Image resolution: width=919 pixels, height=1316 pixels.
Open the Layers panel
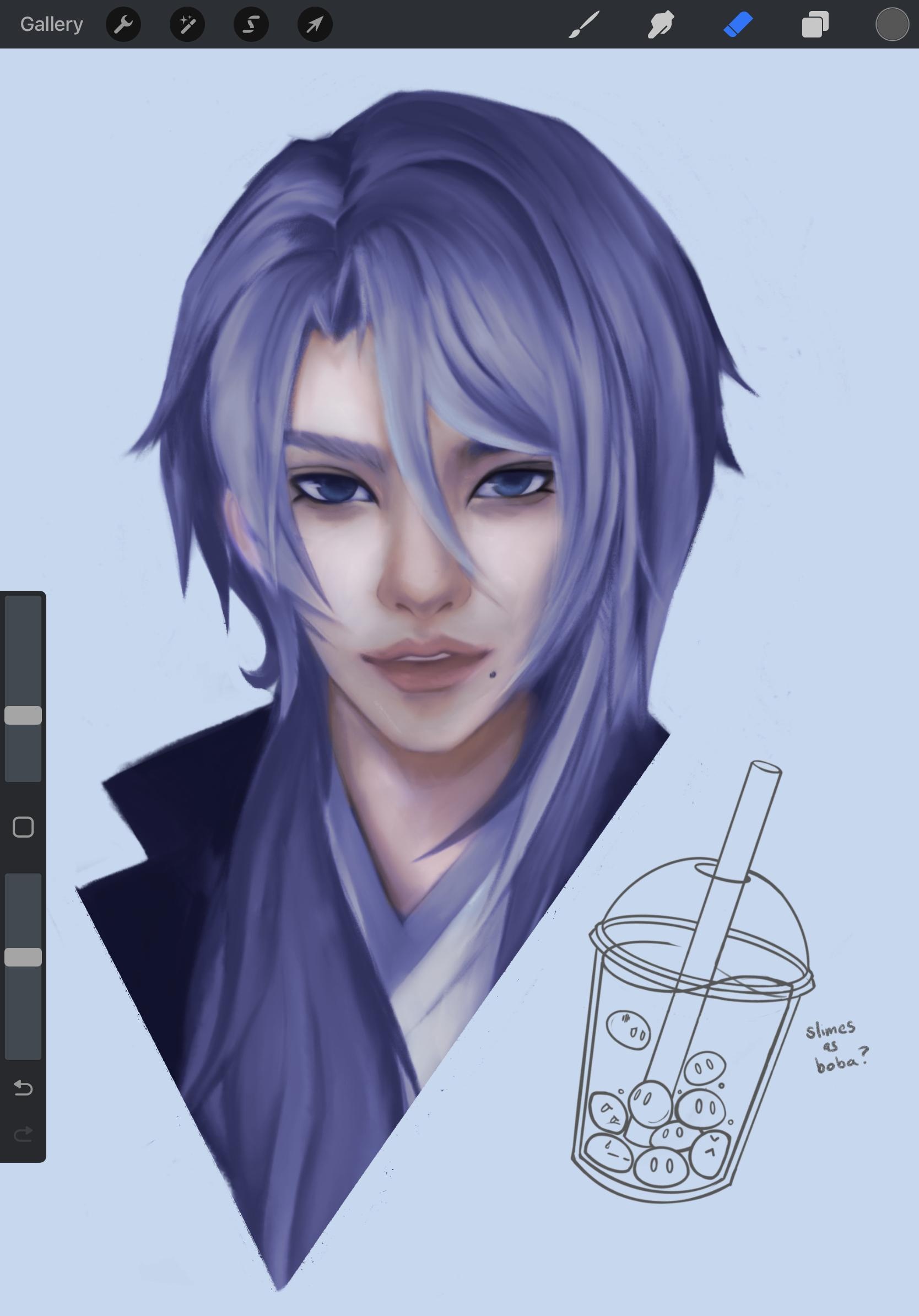pyautogui.click(x=815, y=25)
